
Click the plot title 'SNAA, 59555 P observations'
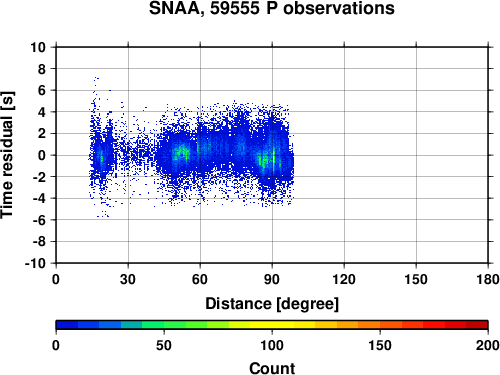point(272,8)
